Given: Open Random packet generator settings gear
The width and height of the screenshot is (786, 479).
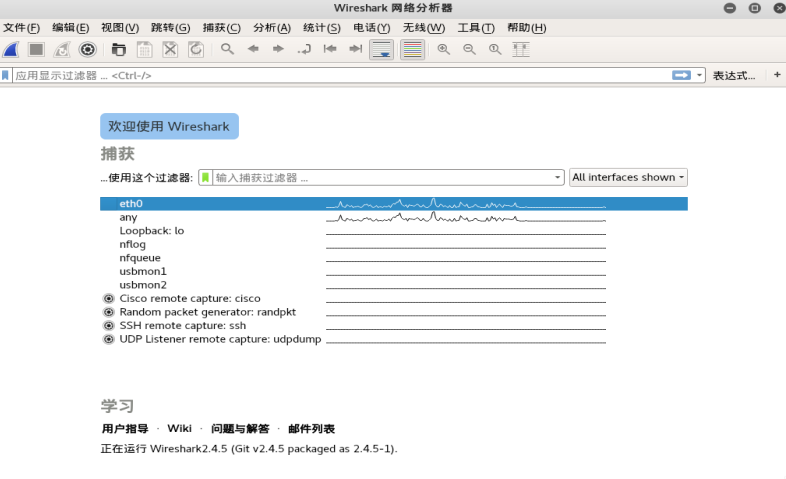Looking at the screenshot, I should [x=108, y=312].
